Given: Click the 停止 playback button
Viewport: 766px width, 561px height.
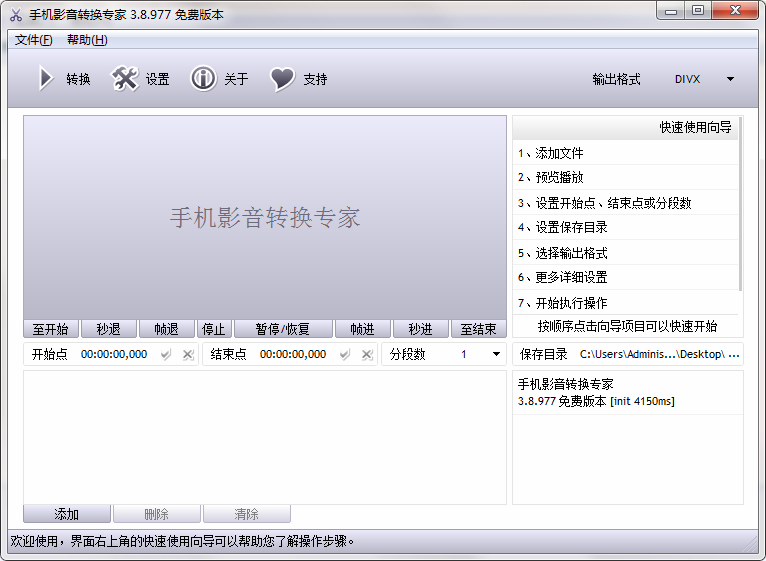Looking at the screenshot, I should 214,329.
